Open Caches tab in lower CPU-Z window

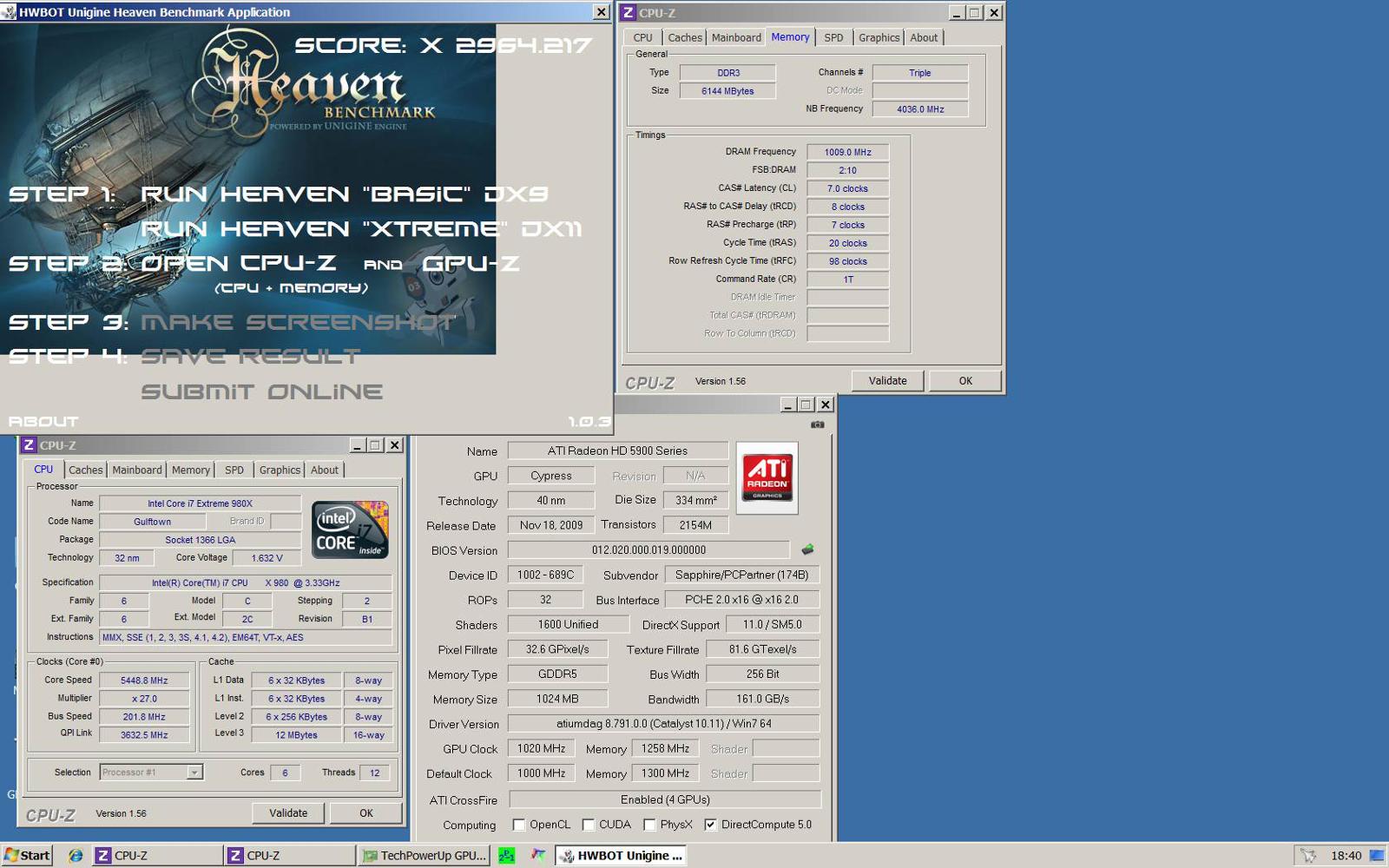[85, 470]
